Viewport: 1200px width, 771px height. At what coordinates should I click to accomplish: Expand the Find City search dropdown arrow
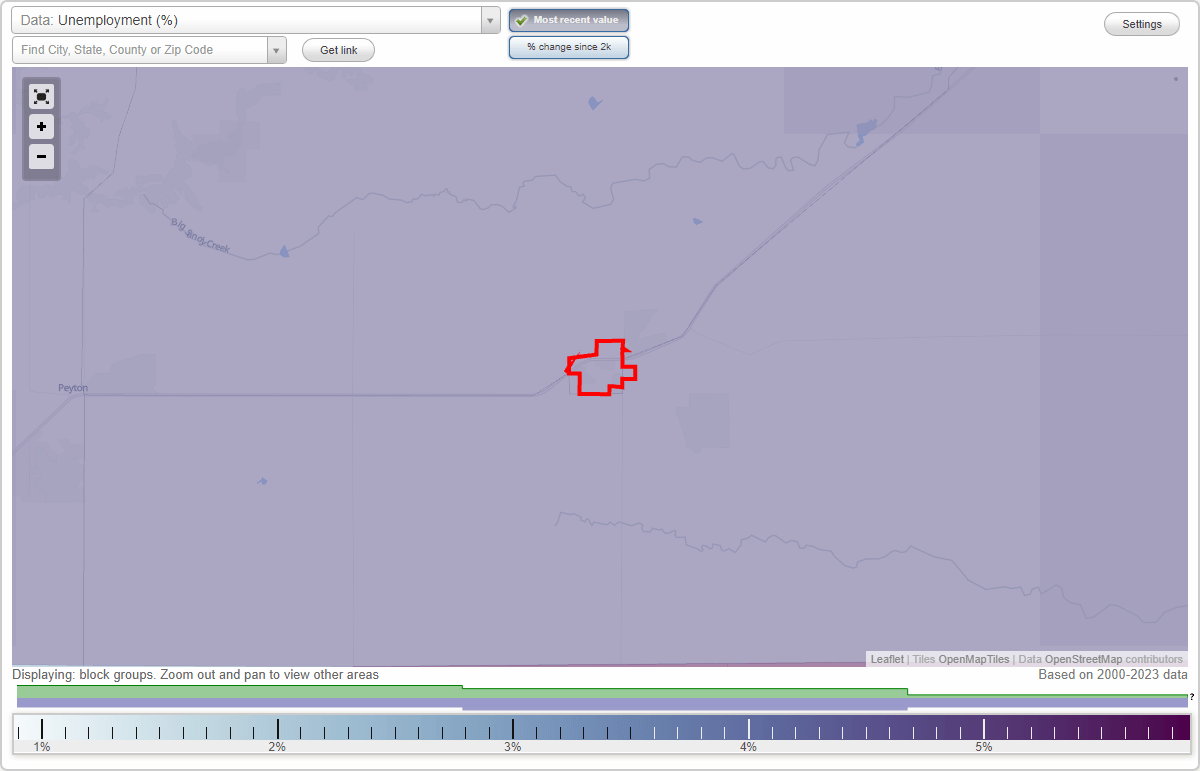click(x=277, y=49)
